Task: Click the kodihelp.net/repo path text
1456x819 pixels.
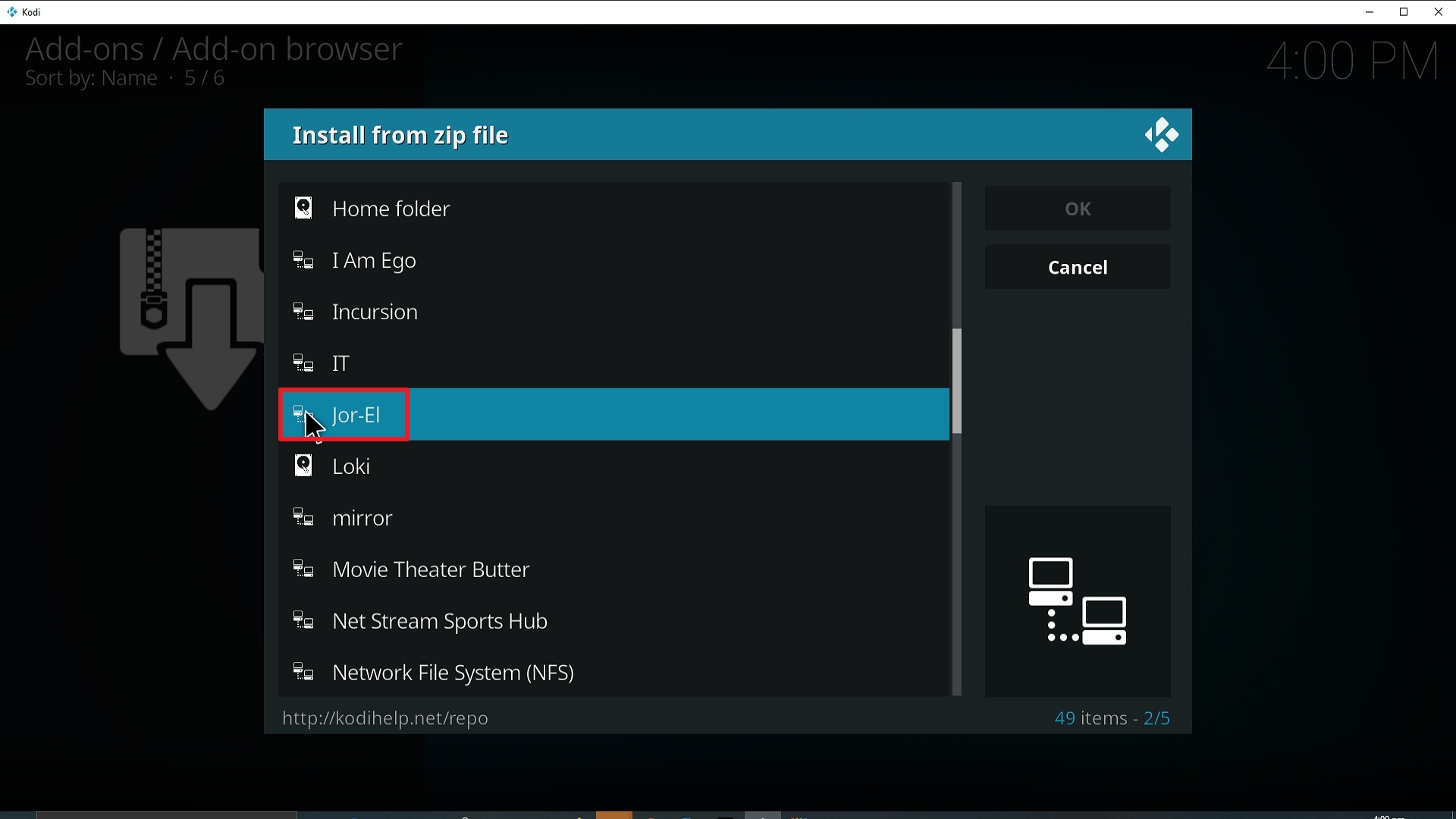Action: [385, 719]
